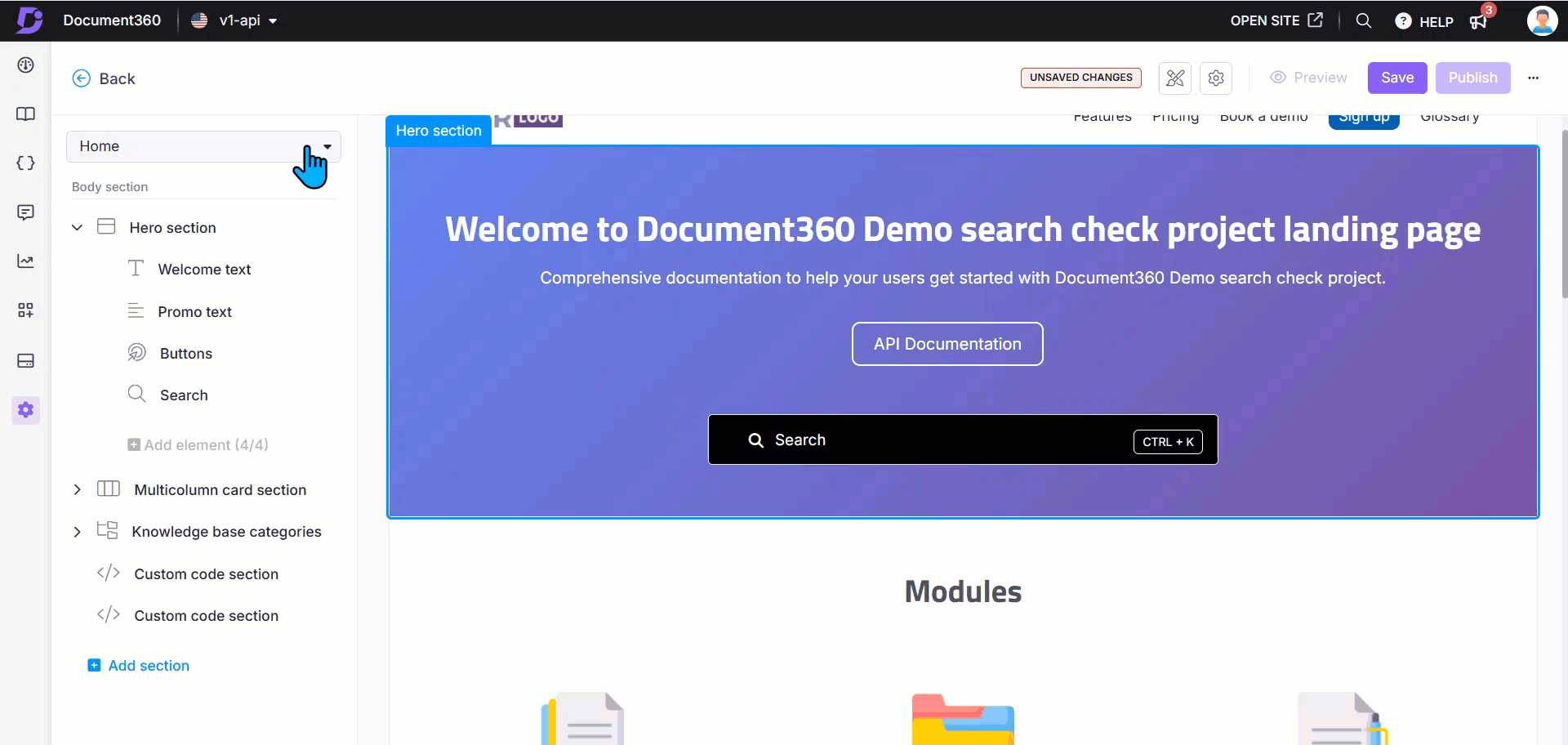Image resolution: width=1568 pixels, height=745 pixels.
Task: Select the Hero section layout icon
Action: point(106,227)
